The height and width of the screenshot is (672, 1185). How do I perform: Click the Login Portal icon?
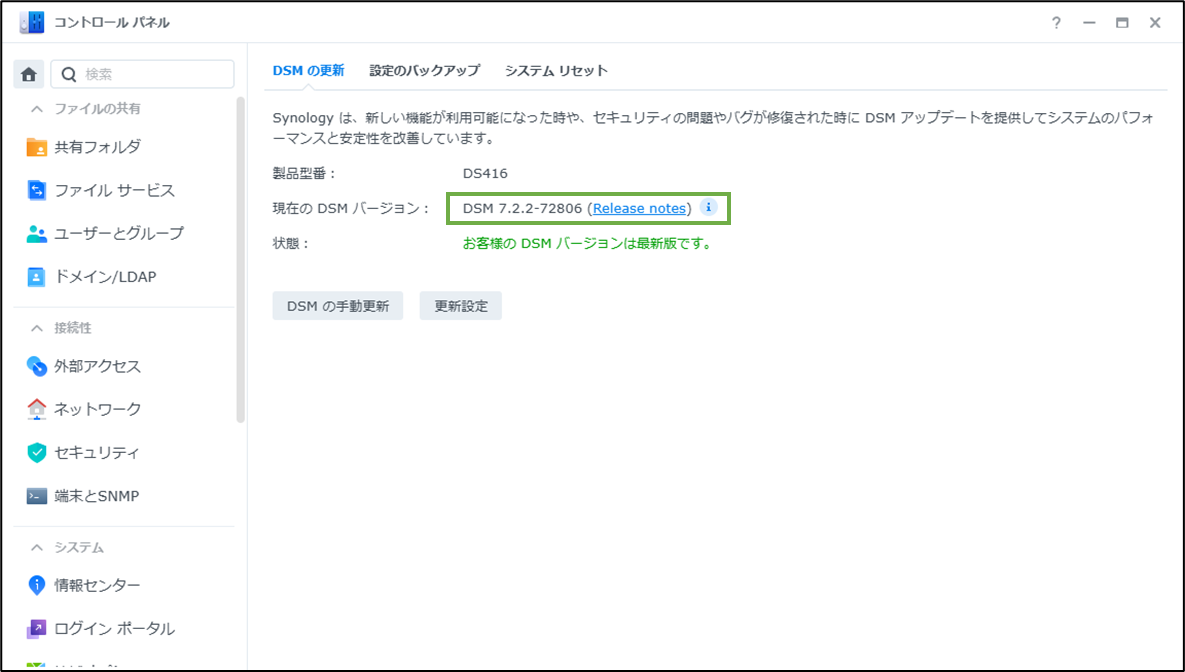pyautogui.click(x=36, y=628)
